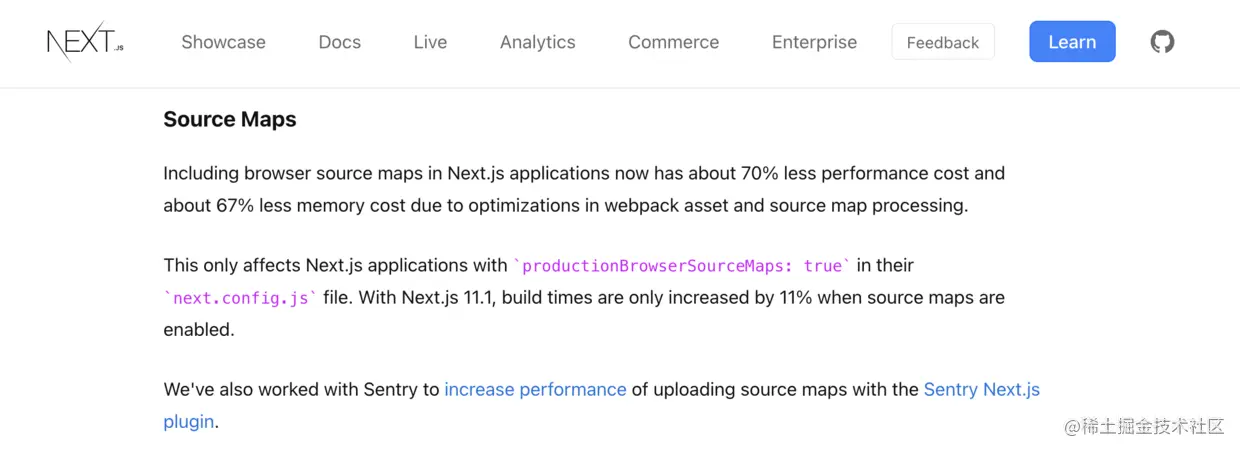Image resolution: width=1240 pixels, height=452 pixels.
Task: Go to the Docs page
Action: click(x=339, y=42)
